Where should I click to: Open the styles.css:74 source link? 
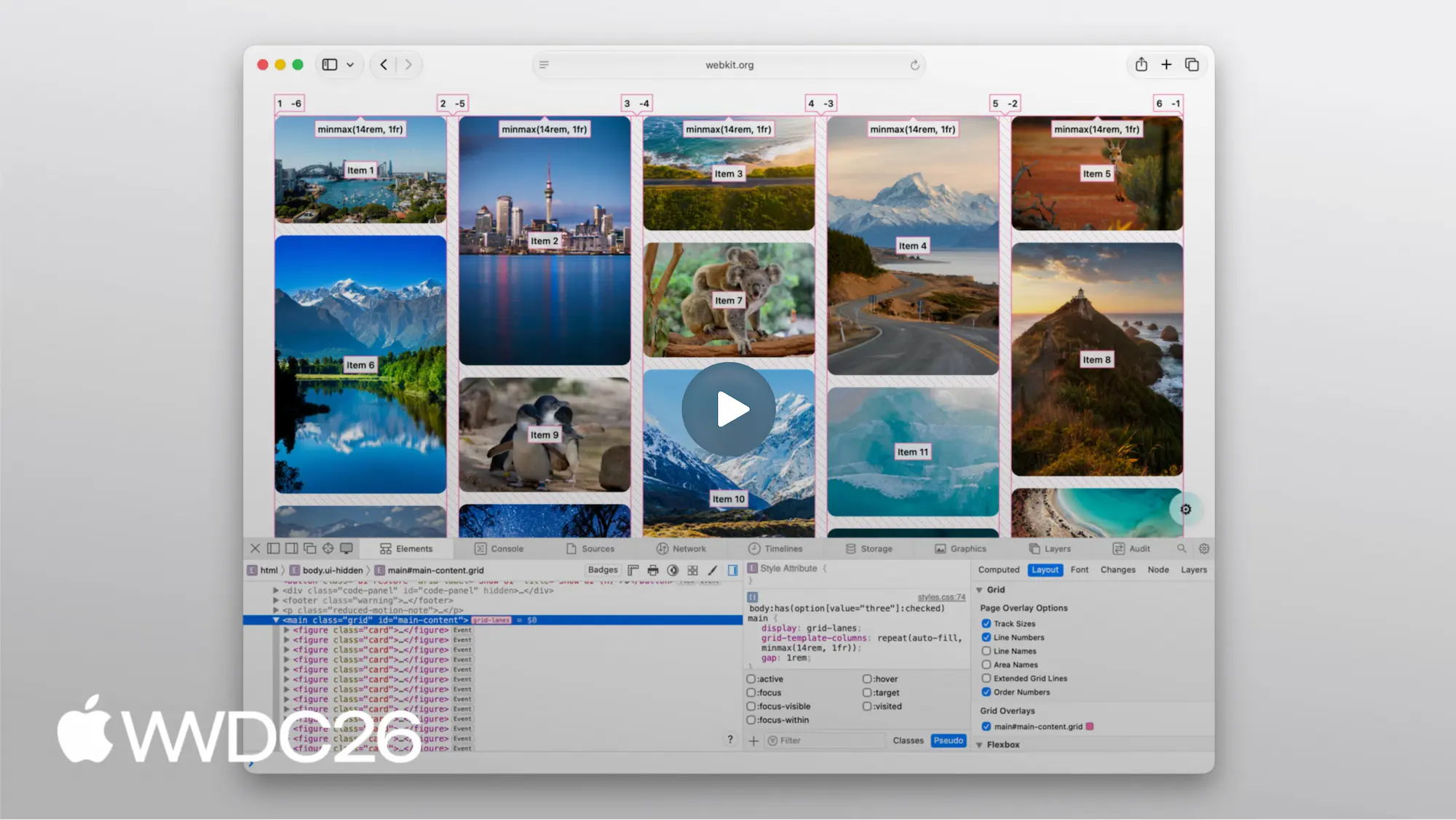click(941, 597)
